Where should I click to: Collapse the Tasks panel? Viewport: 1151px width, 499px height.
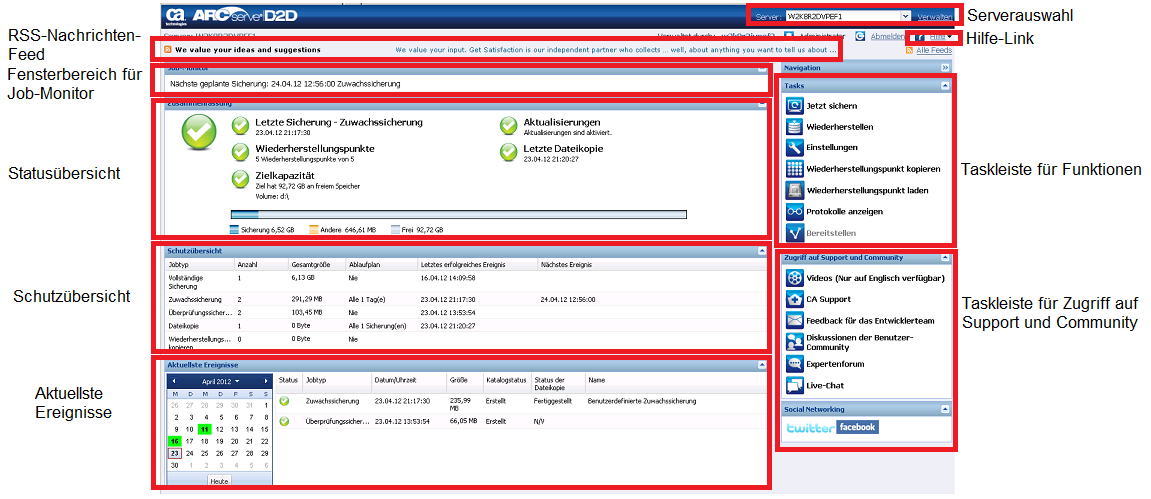pos(945,86)
